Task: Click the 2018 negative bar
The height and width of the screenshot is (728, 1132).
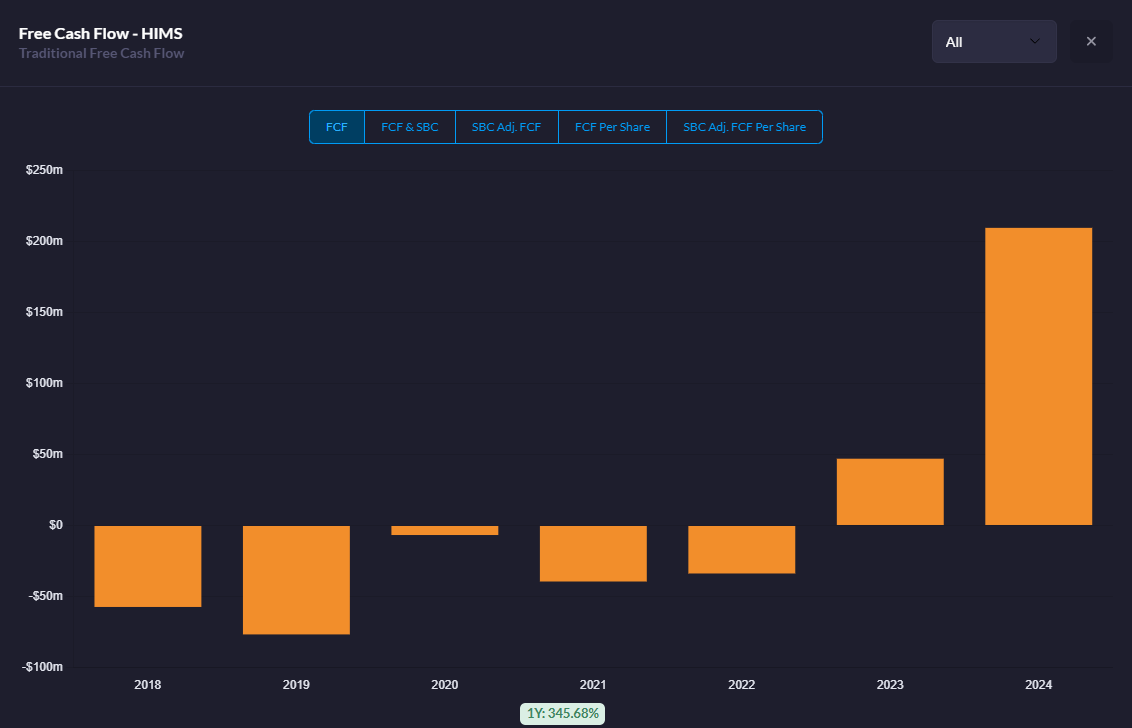Action: click(x=148, y=566)
